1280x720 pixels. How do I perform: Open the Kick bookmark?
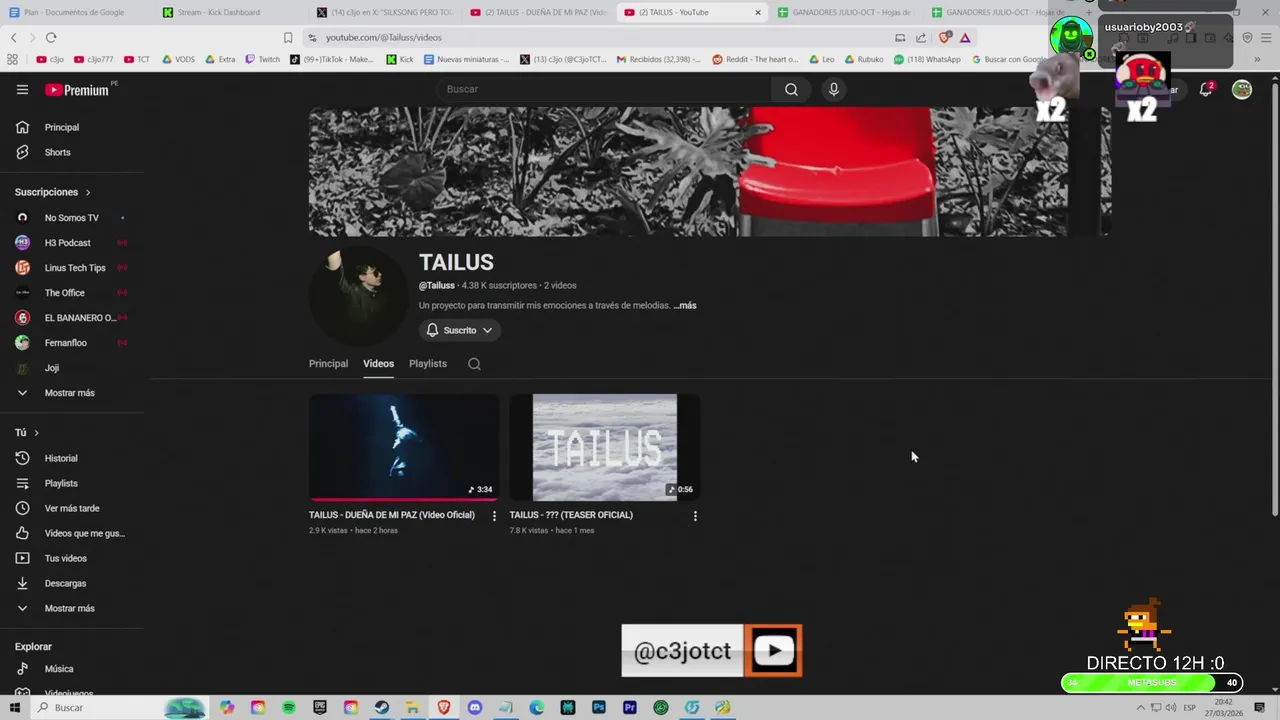click(400, 59)
